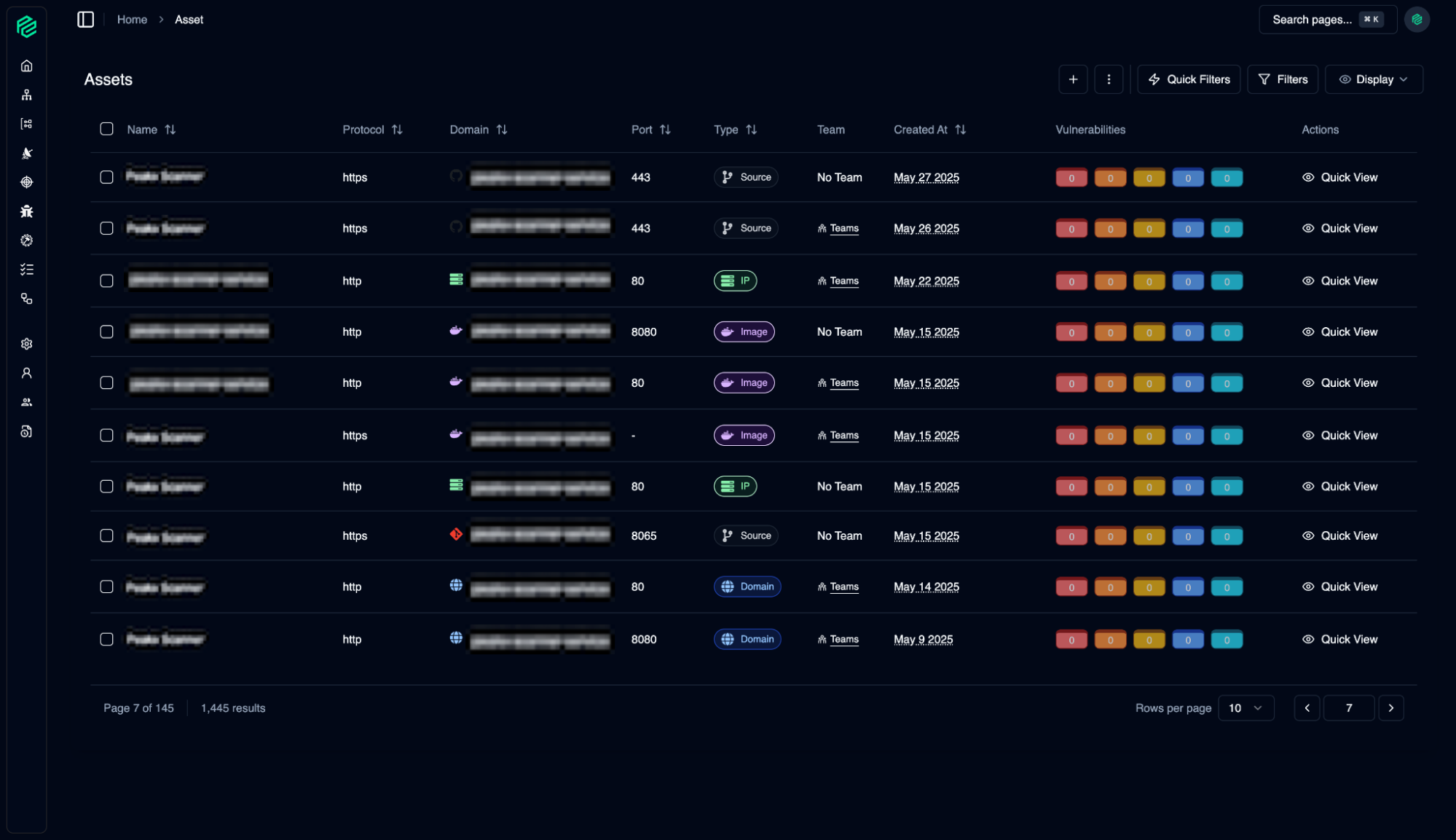This screenshot has height=840, width=1456.
Task: Toggle the sidebar panel icon beside Home
Action: [86, 20]
